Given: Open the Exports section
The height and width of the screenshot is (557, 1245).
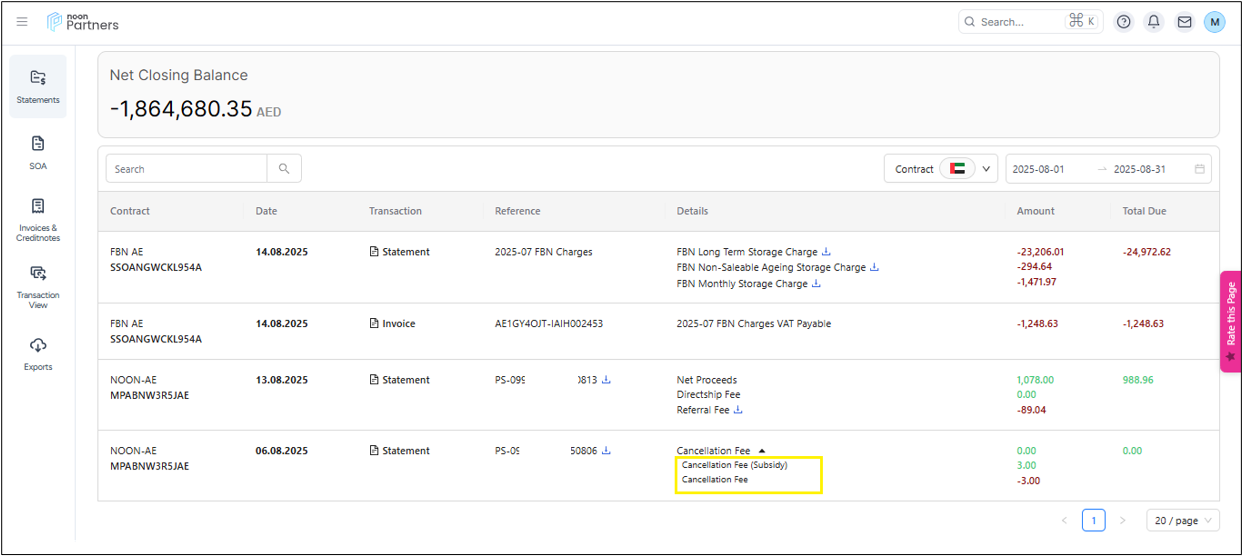Looking at the screenshot, I should (x=38, y=354).
